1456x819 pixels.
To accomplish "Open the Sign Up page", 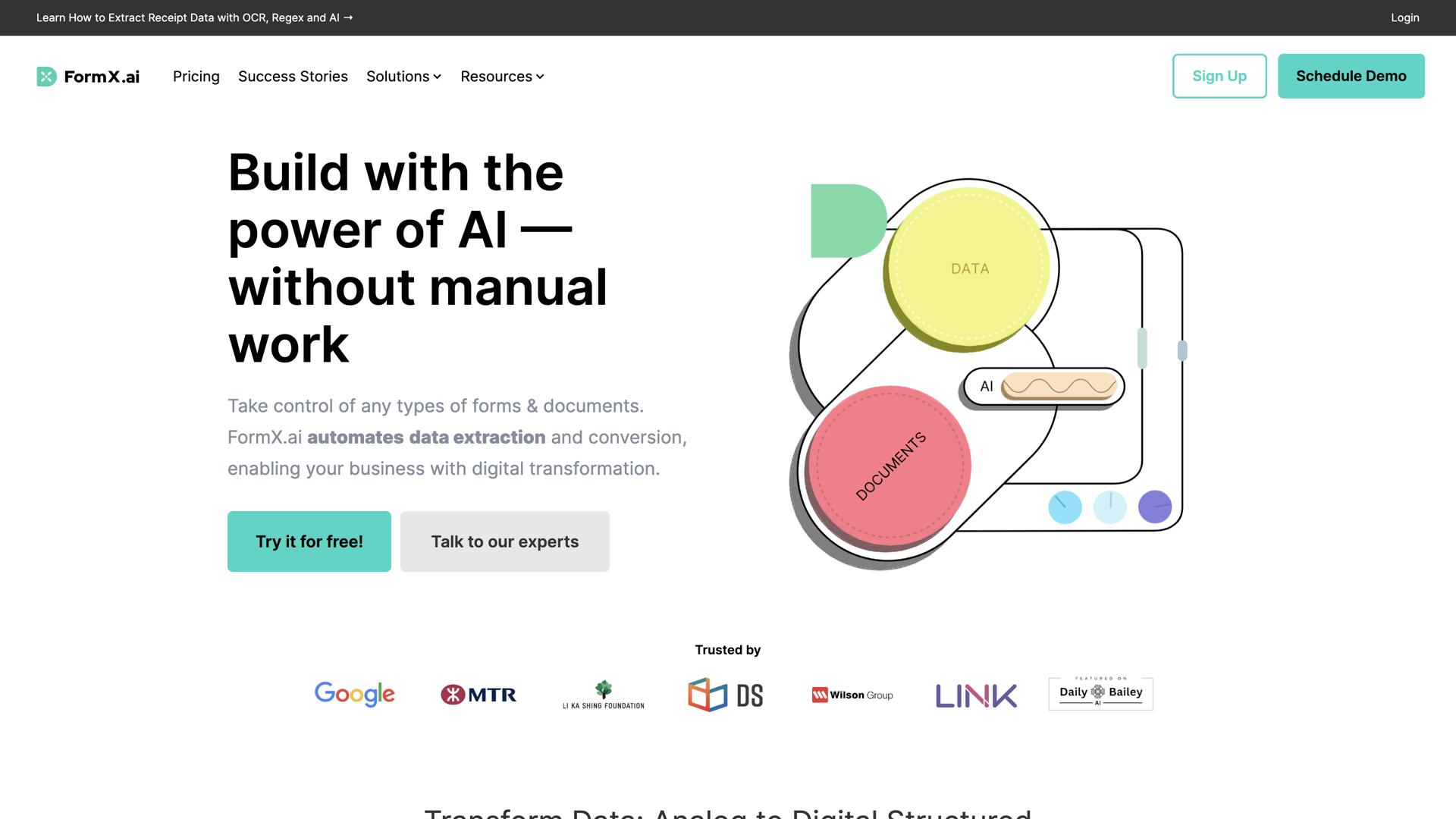I will pyautogui.click(x=1219, y=76).
